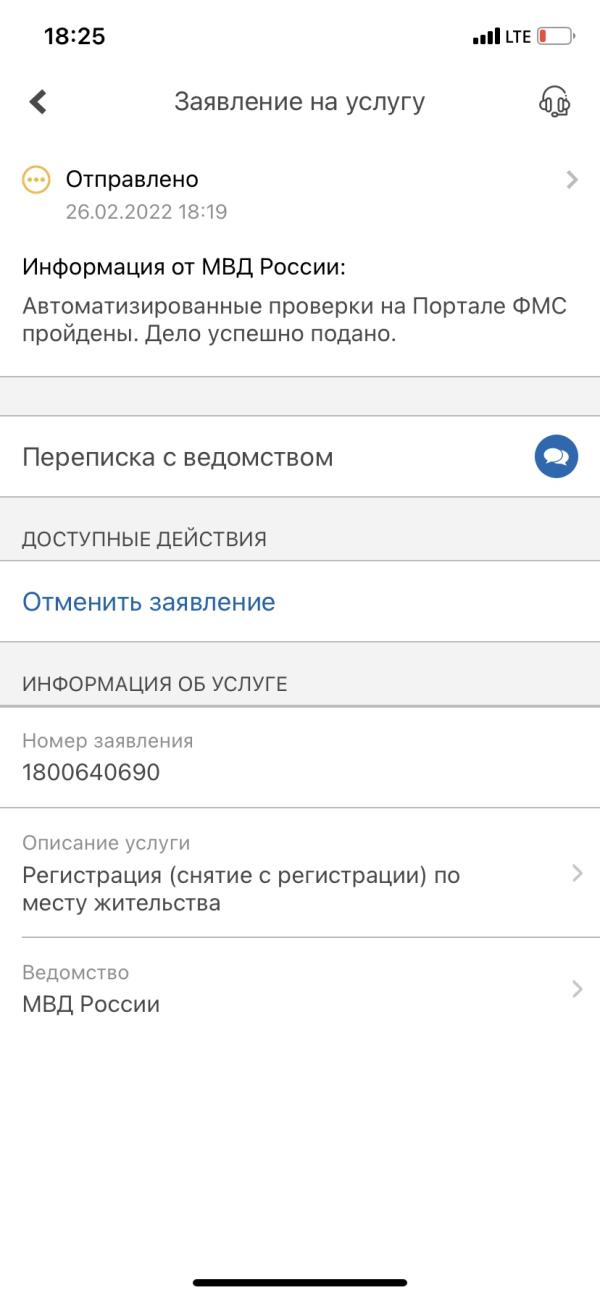Check battery indicator in status bar

(x=555, y=37)
